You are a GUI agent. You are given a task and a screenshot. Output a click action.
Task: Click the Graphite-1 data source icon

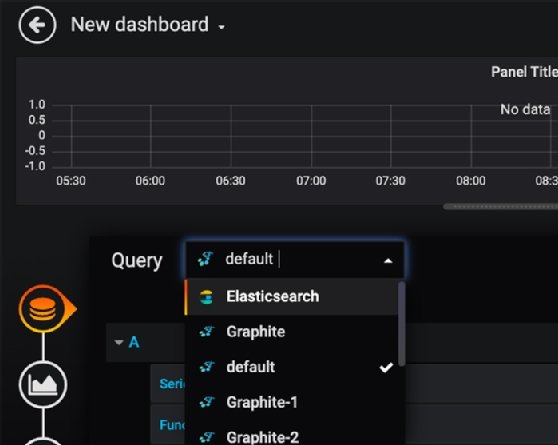coord(207,402)
